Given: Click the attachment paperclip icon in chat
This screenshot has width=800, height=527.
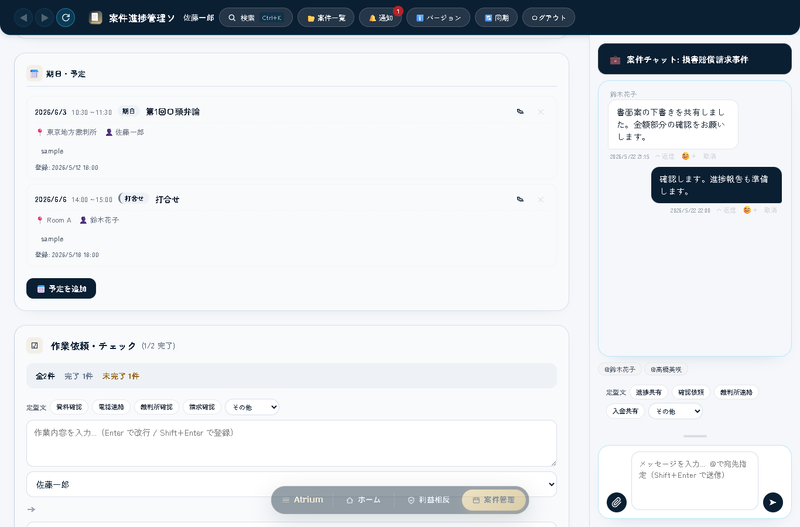Looking at the screenshot, I should pos(616,502).
